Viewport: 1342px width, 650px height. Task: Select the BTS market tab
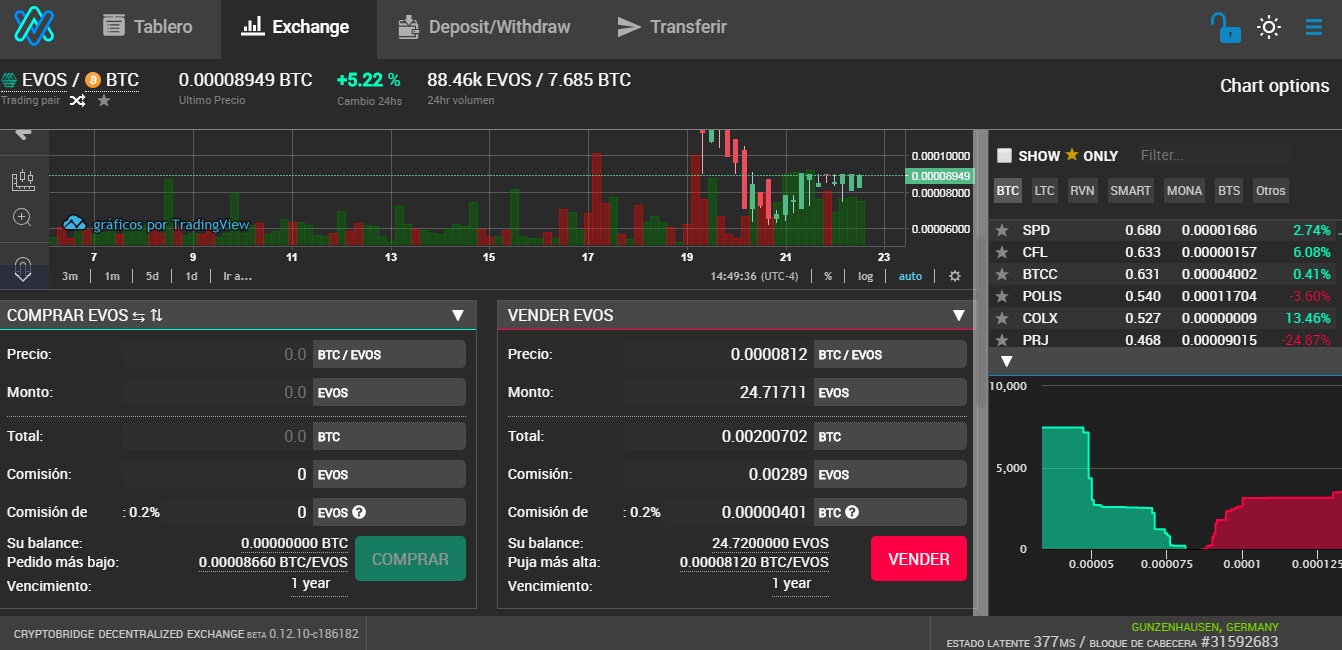click(1229, 190)
